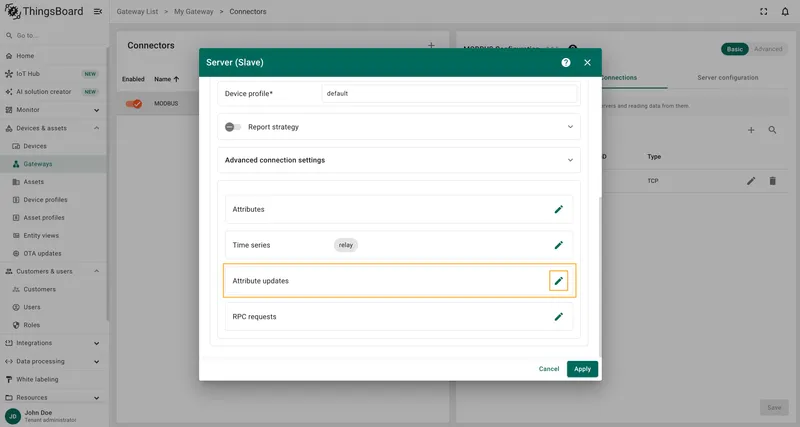
Task: Edit RPC requests with pencil icon
Action: [559, 317]
